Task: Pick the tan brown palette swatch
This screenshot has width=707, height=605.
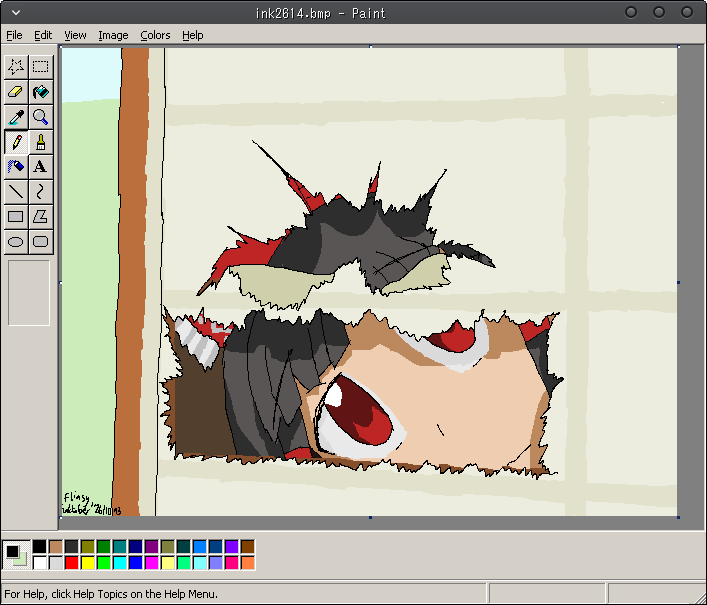Action: 55,547
